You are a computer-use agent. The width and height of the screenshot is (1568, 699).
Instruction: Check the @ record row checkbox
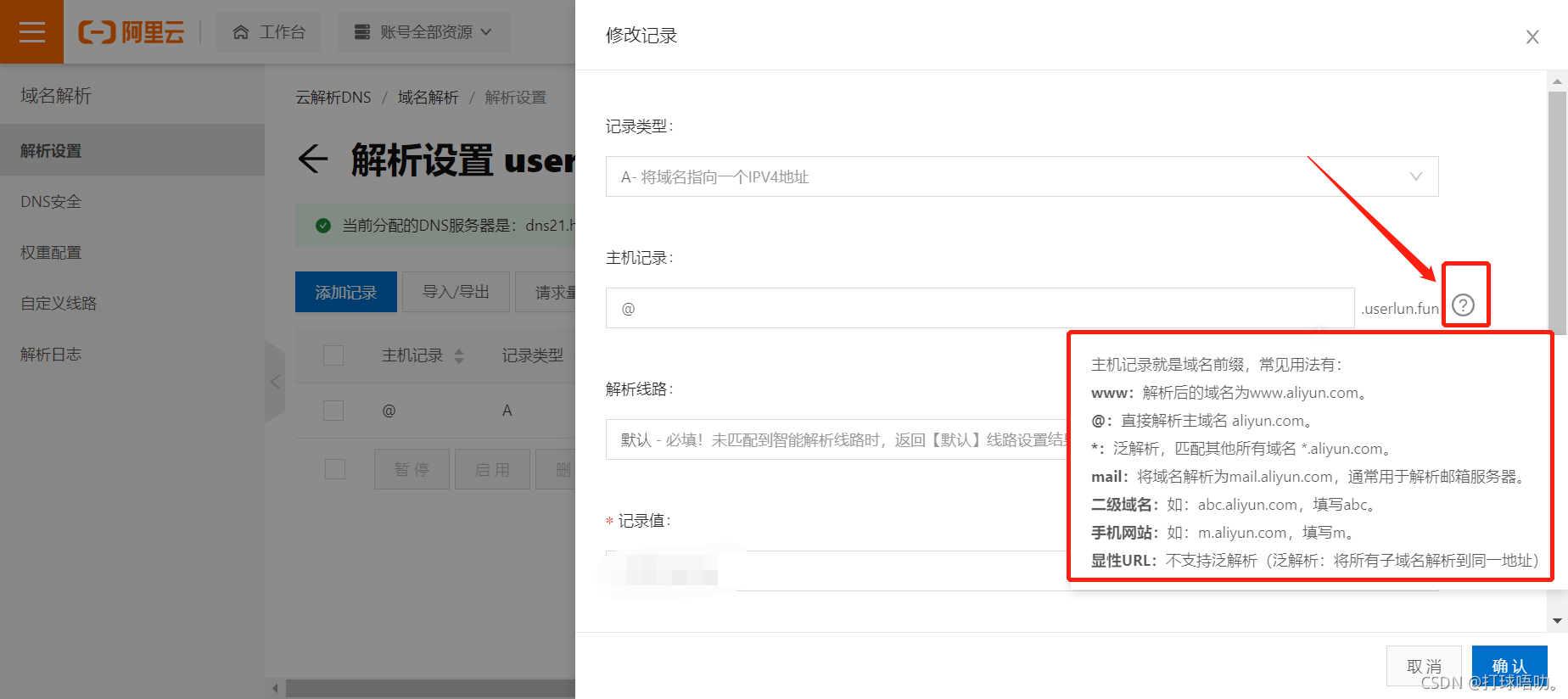(333, 411)
